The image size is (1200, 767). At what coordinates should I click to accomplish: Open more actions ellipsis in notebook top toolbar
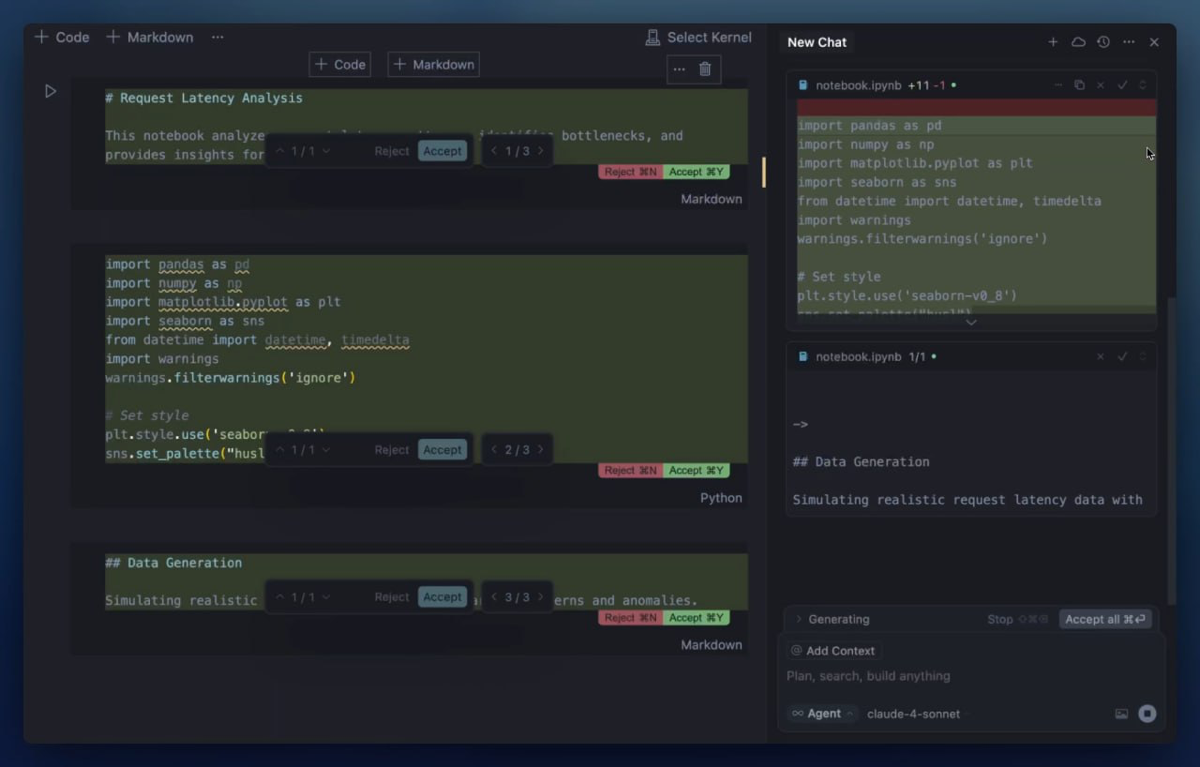click(x=217, y=37)
